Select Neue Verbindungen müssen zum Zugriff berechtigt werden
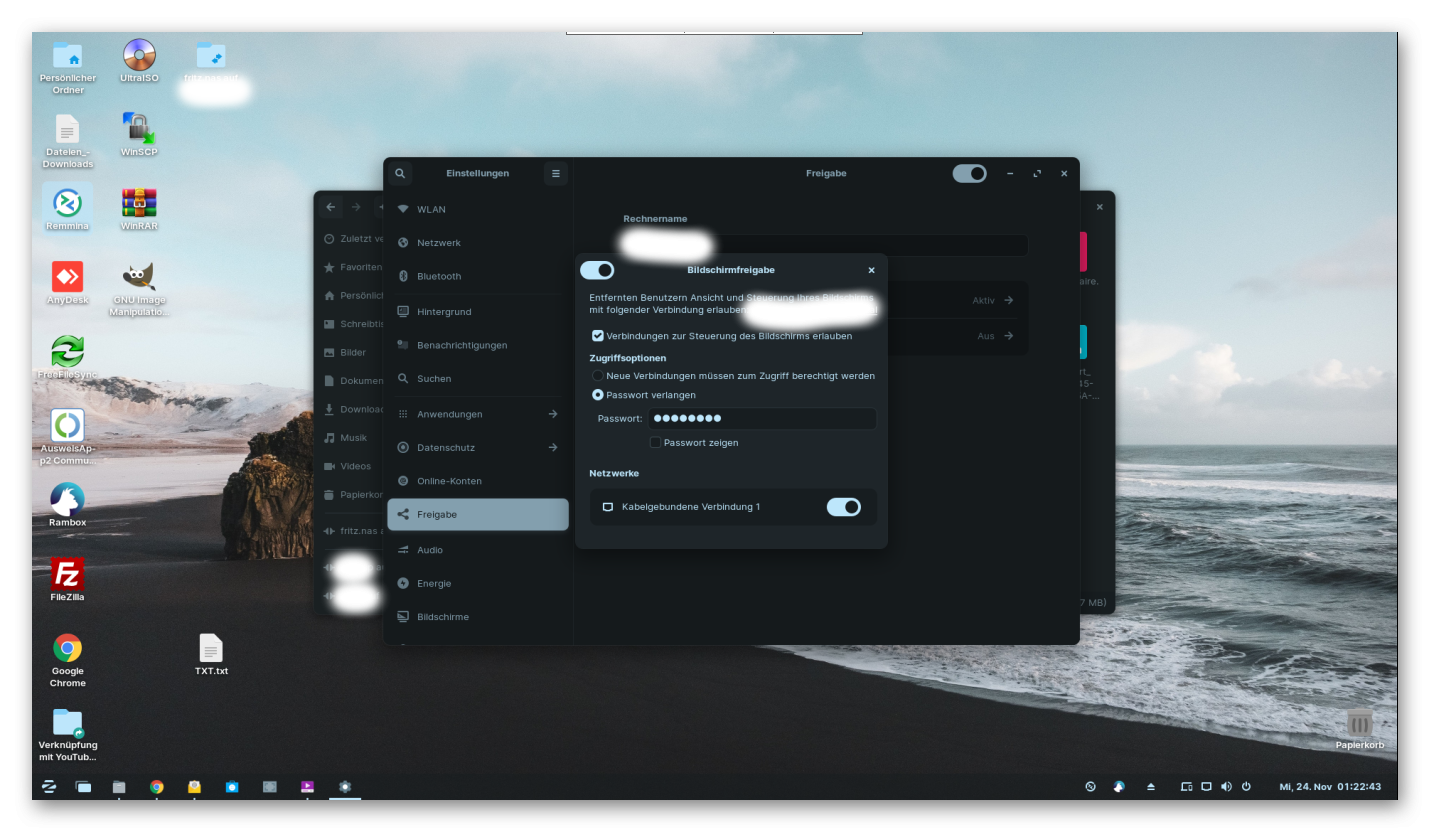1430x832 pixels. point(598,376)
